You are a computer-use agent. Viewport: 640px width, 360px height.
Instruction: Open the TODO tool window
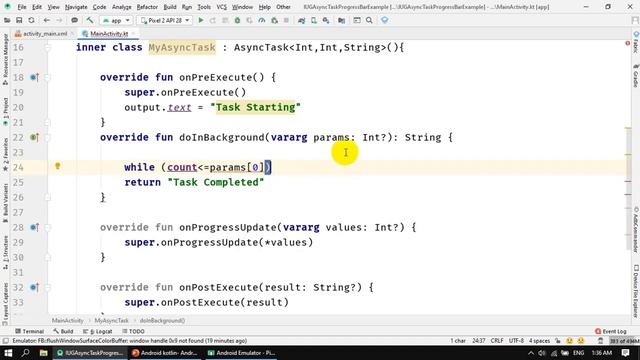click(x=133, y=331)
